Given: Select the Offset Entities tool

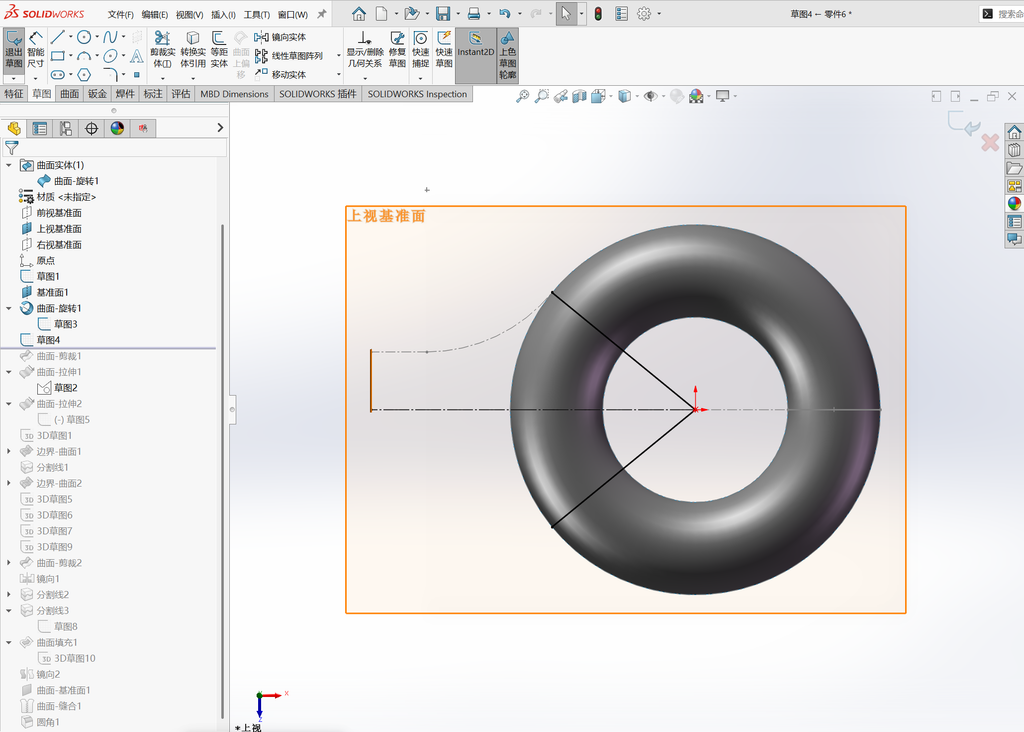Looking at the screenshot, I should [219, 50].
